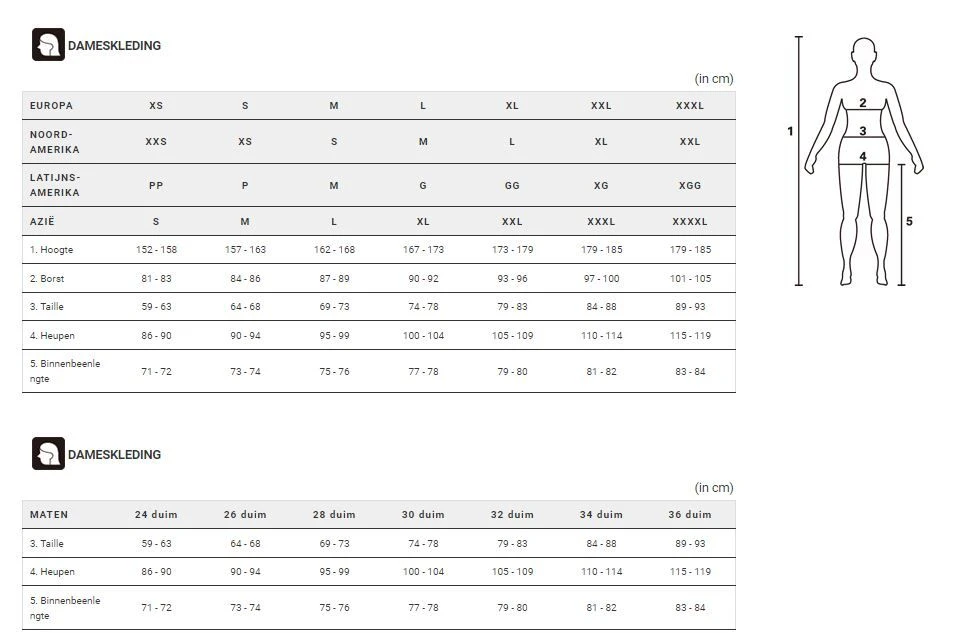
Task: Click the 24 duim column header
Action: [x=156, y=515]
